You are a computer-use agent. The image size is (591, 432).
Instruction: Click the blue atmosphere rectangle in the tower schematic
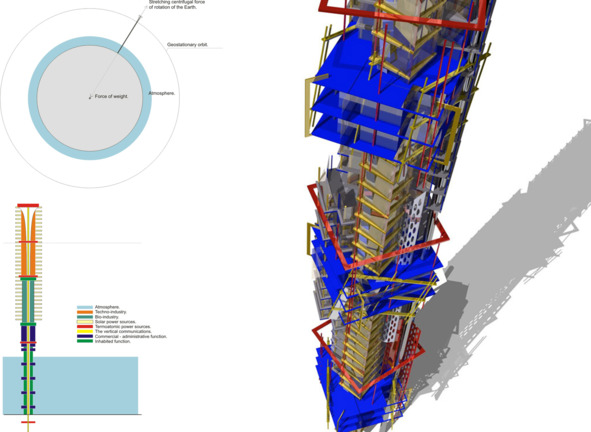[70, 385]
